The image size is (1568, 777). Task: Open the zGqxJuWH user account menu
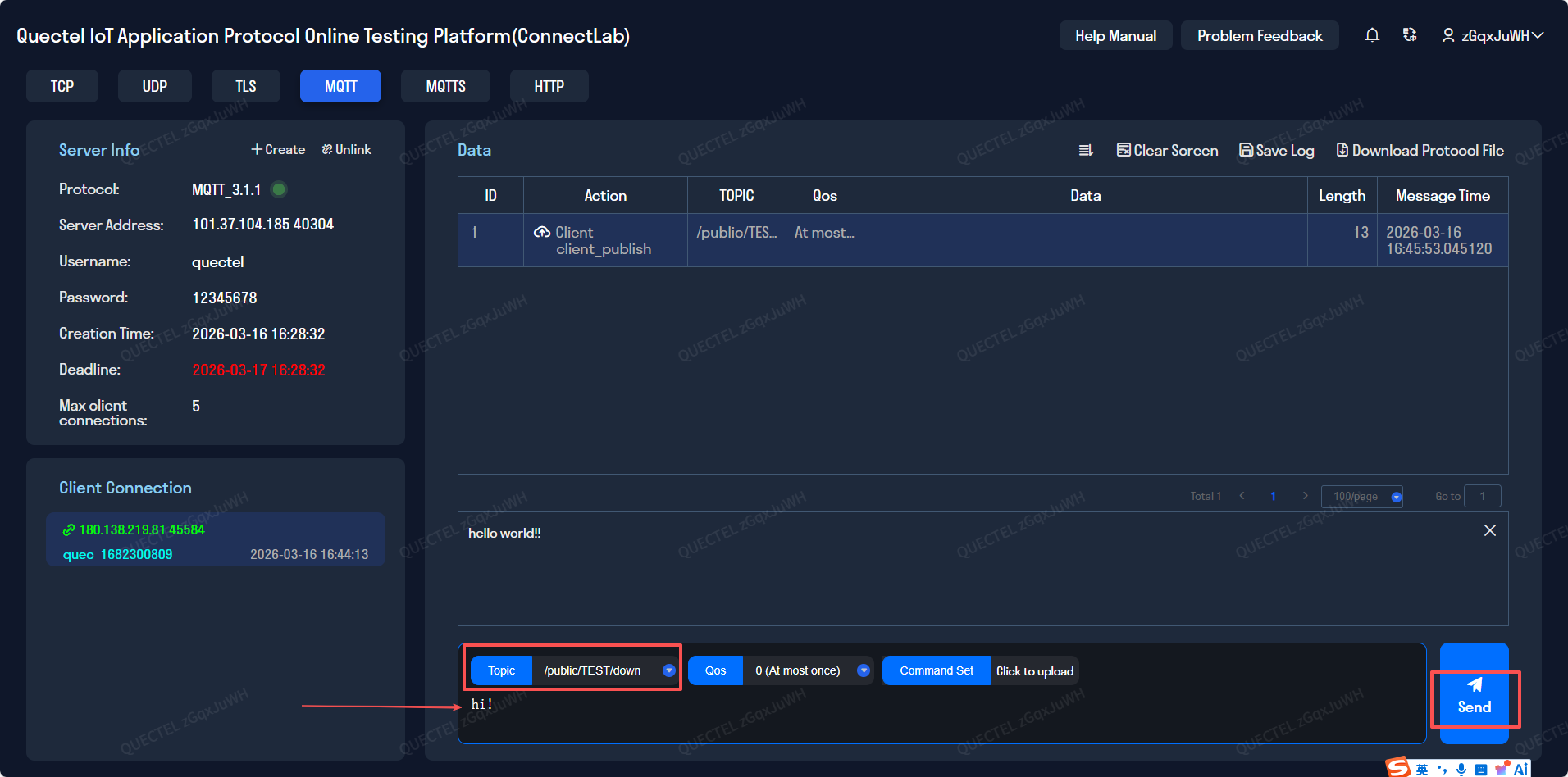pos(1493,35)
